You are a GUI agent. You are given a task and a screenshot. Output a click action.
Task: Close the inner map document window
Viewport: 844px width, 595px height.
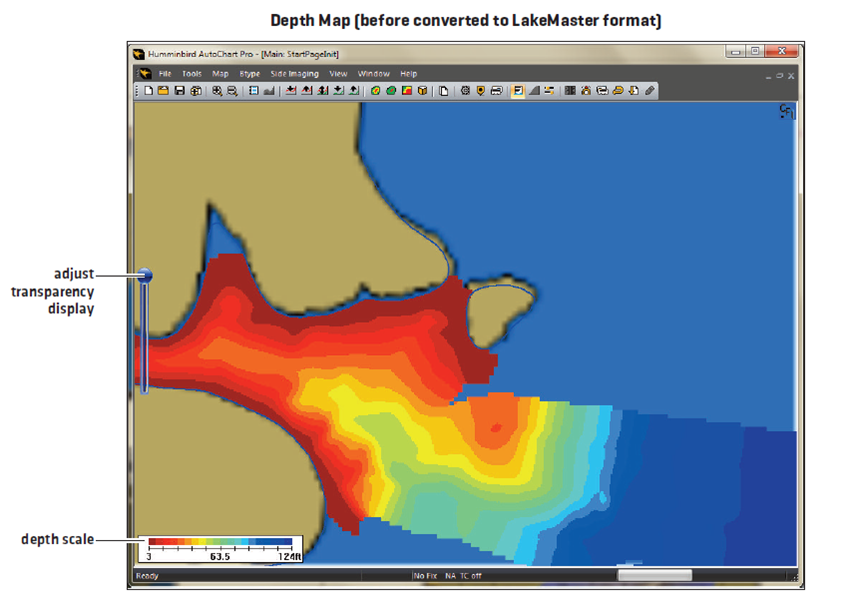(791, 76)
